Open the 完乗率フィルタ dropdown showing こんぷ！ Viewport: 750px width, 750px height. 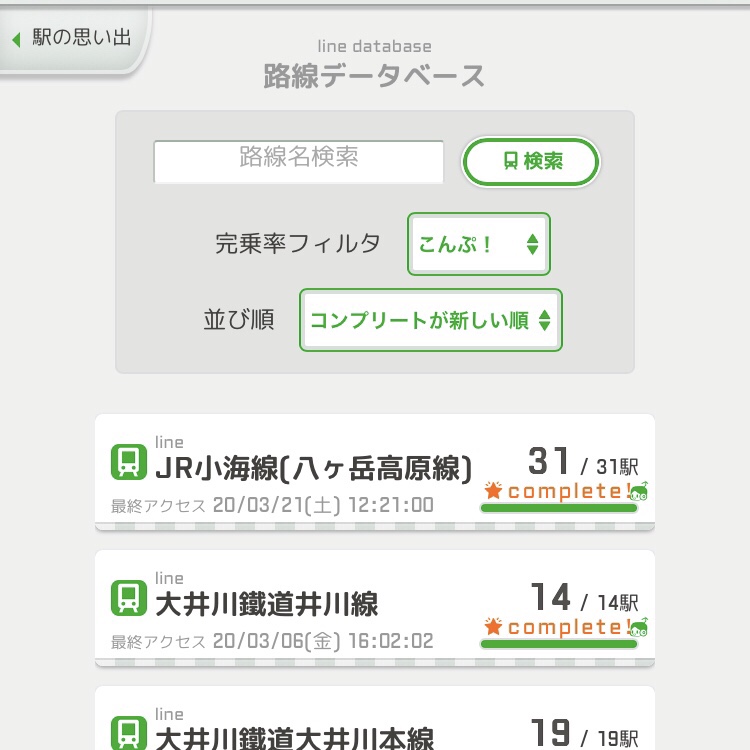479,244
